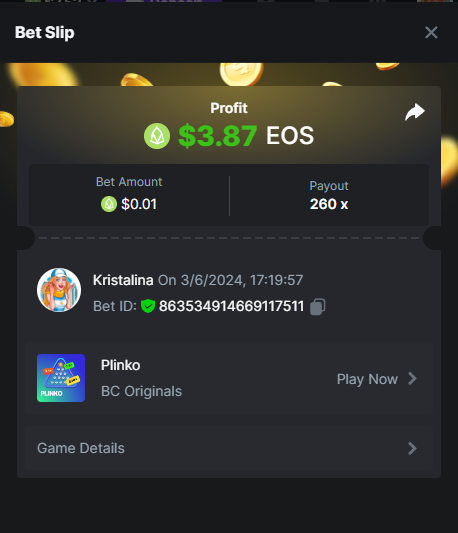458x533 pixels.
Task: Copy the Bet ID to clipboard
Action: 318,307
